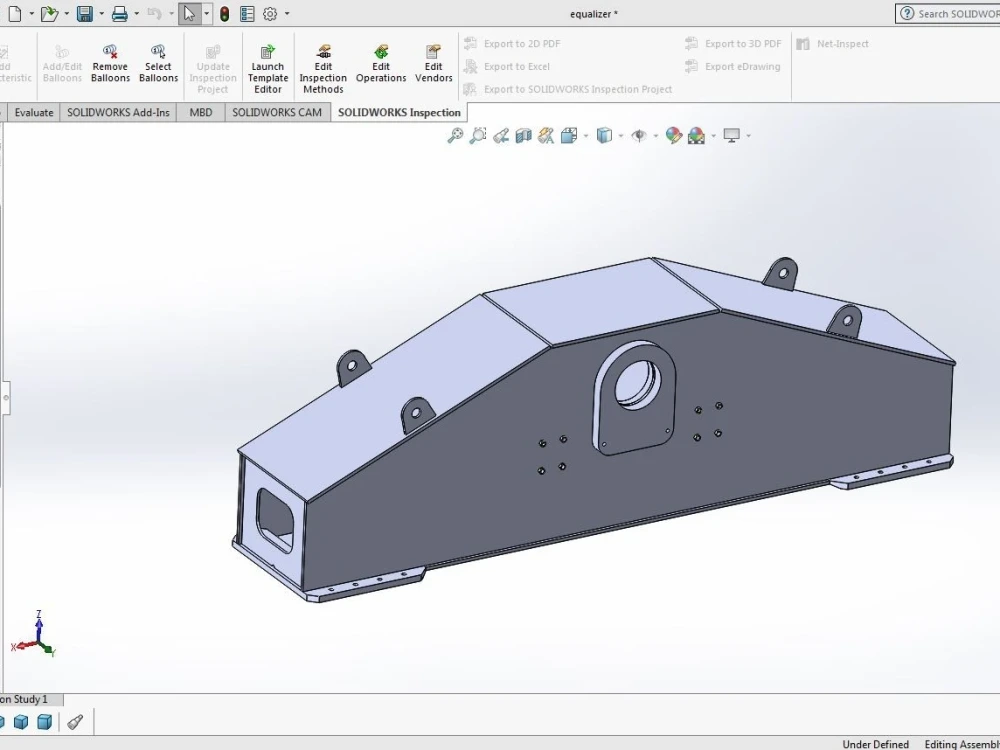Toggle the Section View icon
Image resolution: width=1000 pixels, height=750 pixels.
tap(523, 135)
